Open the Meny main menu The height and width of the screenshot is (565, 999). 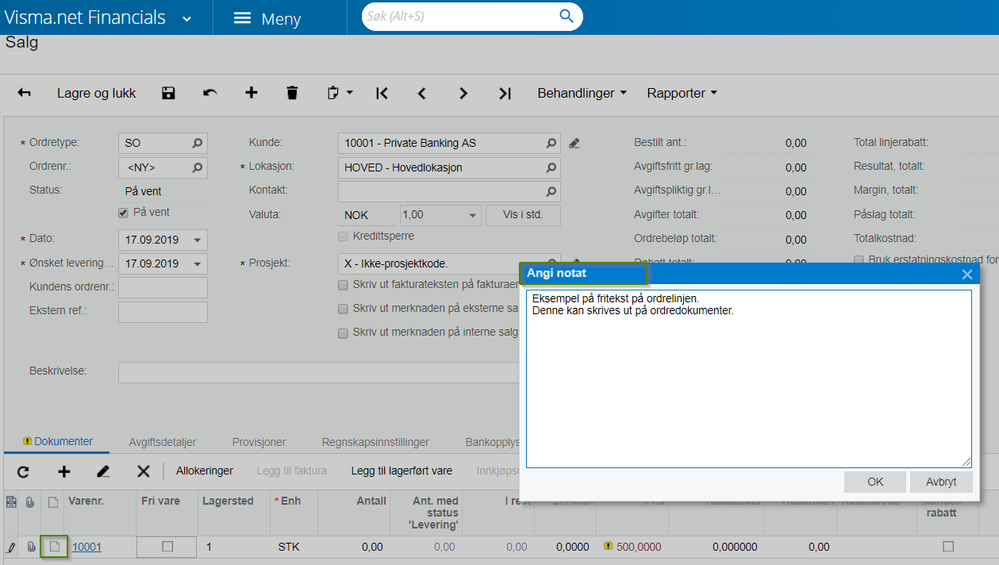(x=267, y=19)
